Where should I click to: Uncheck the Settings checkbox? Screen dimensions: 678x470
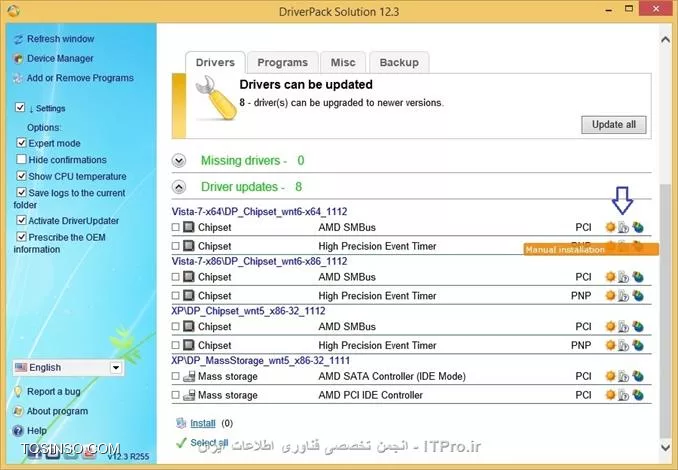click(20, 107)
